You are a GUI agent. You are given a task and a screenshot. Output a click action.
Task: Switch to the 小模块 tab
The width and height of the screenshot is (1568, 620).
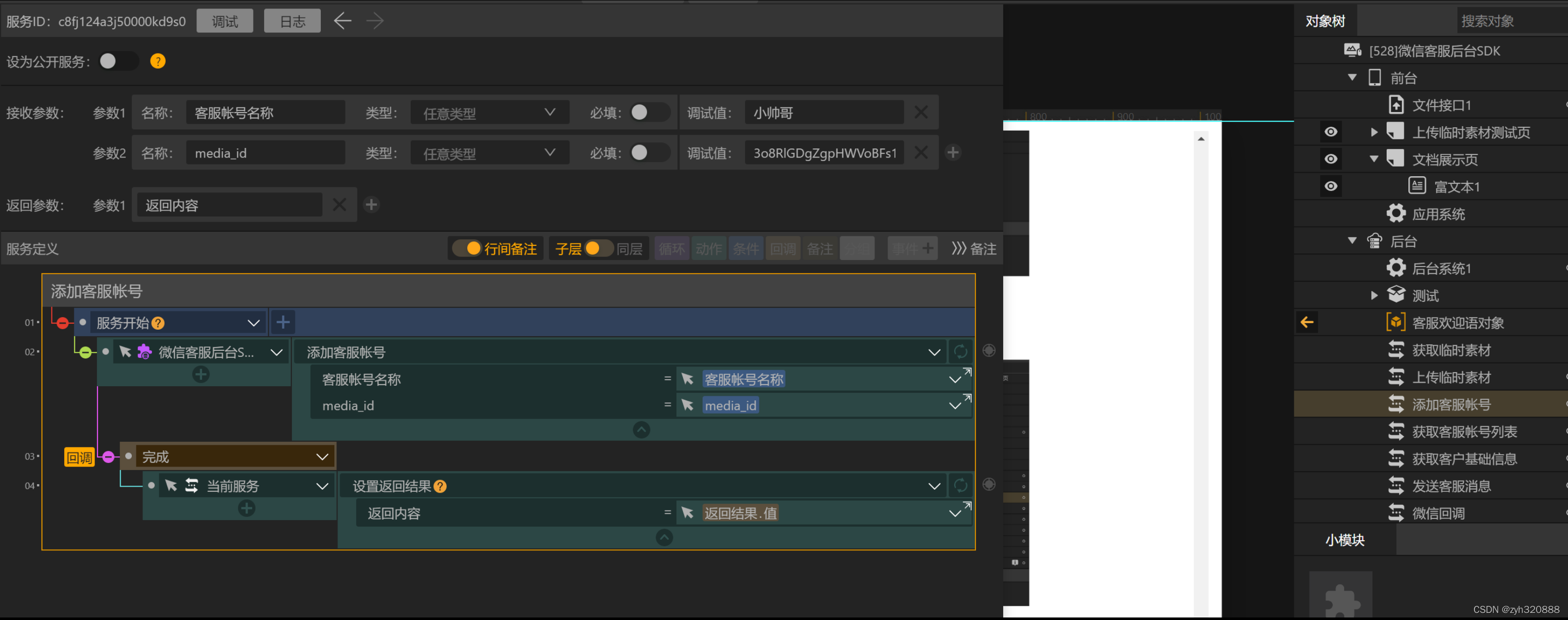pyautogui.click(x=1345, y=540)
